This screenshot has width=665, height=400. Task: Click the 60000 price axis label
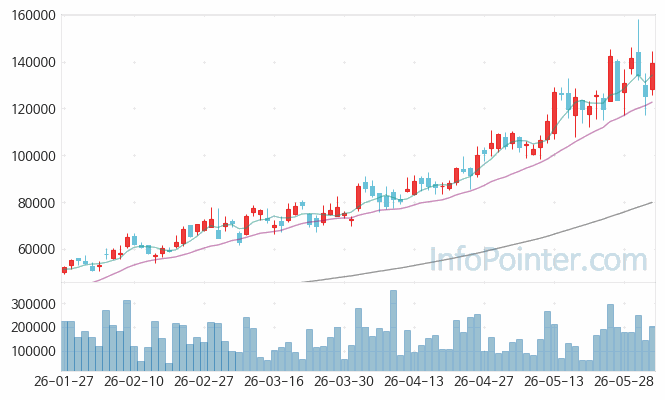pos(36,249)
